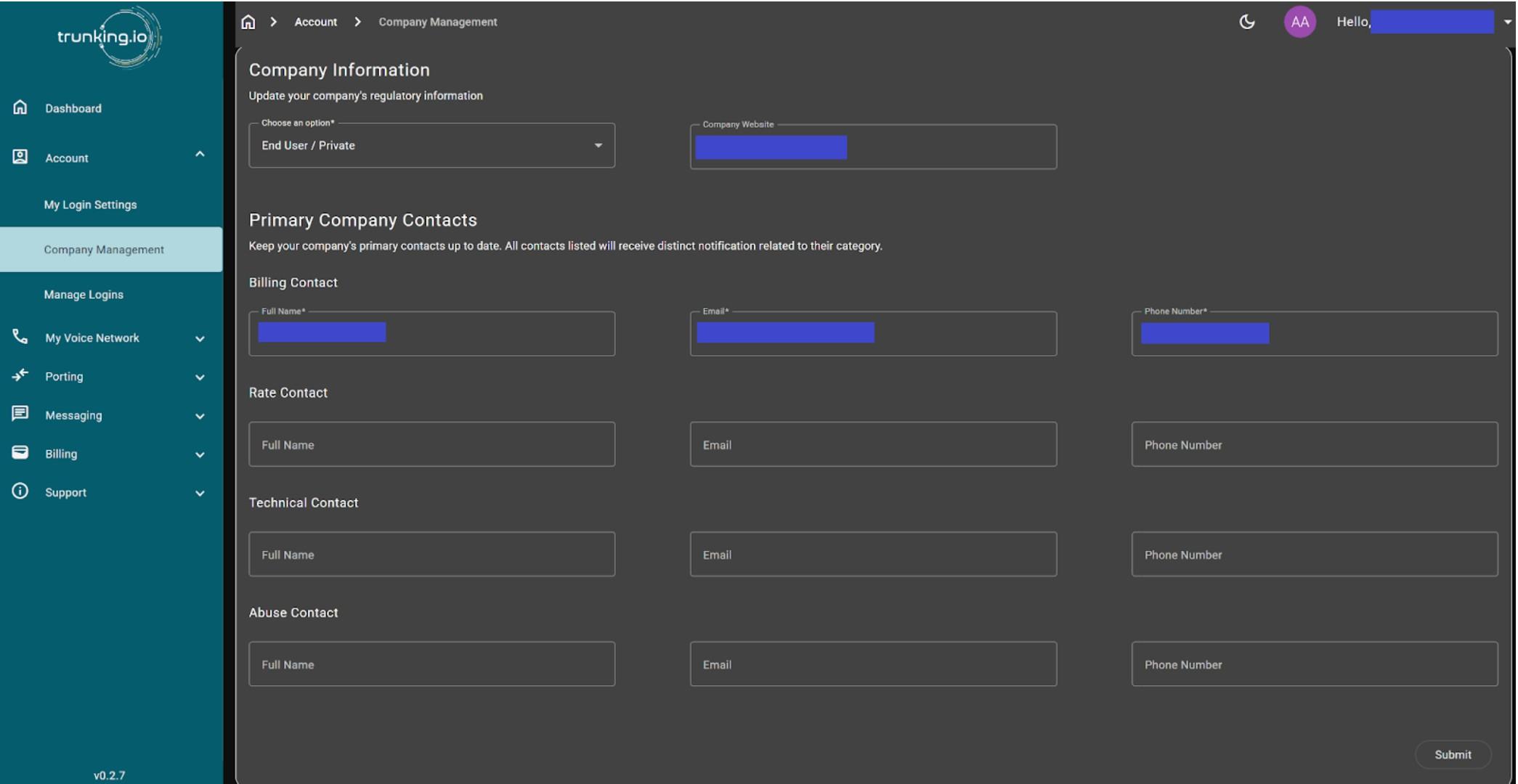
Task: Click the AA user avatar
Action: tap(1299, 22)
